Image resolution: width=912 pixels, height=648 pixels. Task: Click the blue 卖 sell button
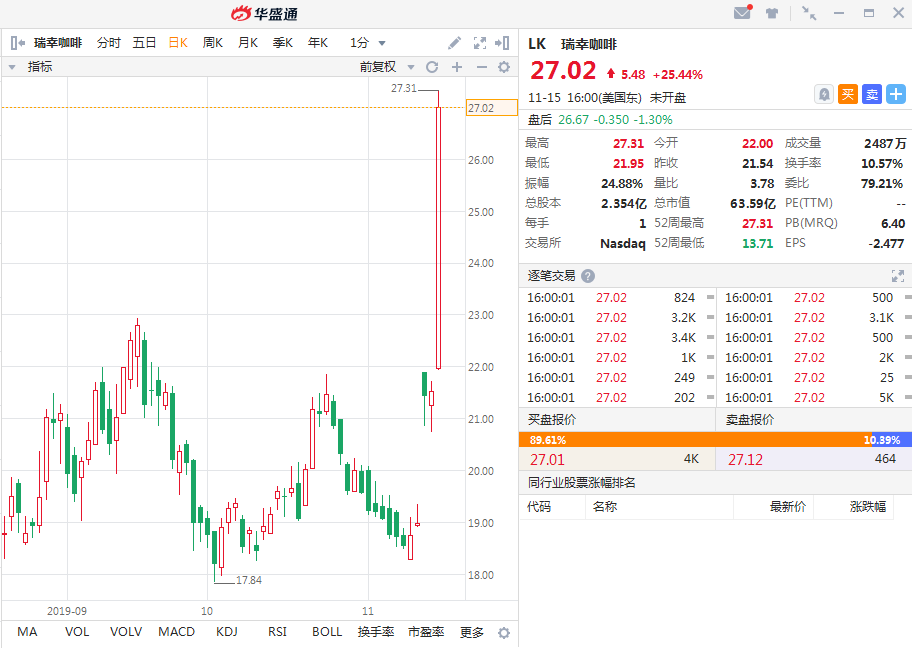click(872, 94)
